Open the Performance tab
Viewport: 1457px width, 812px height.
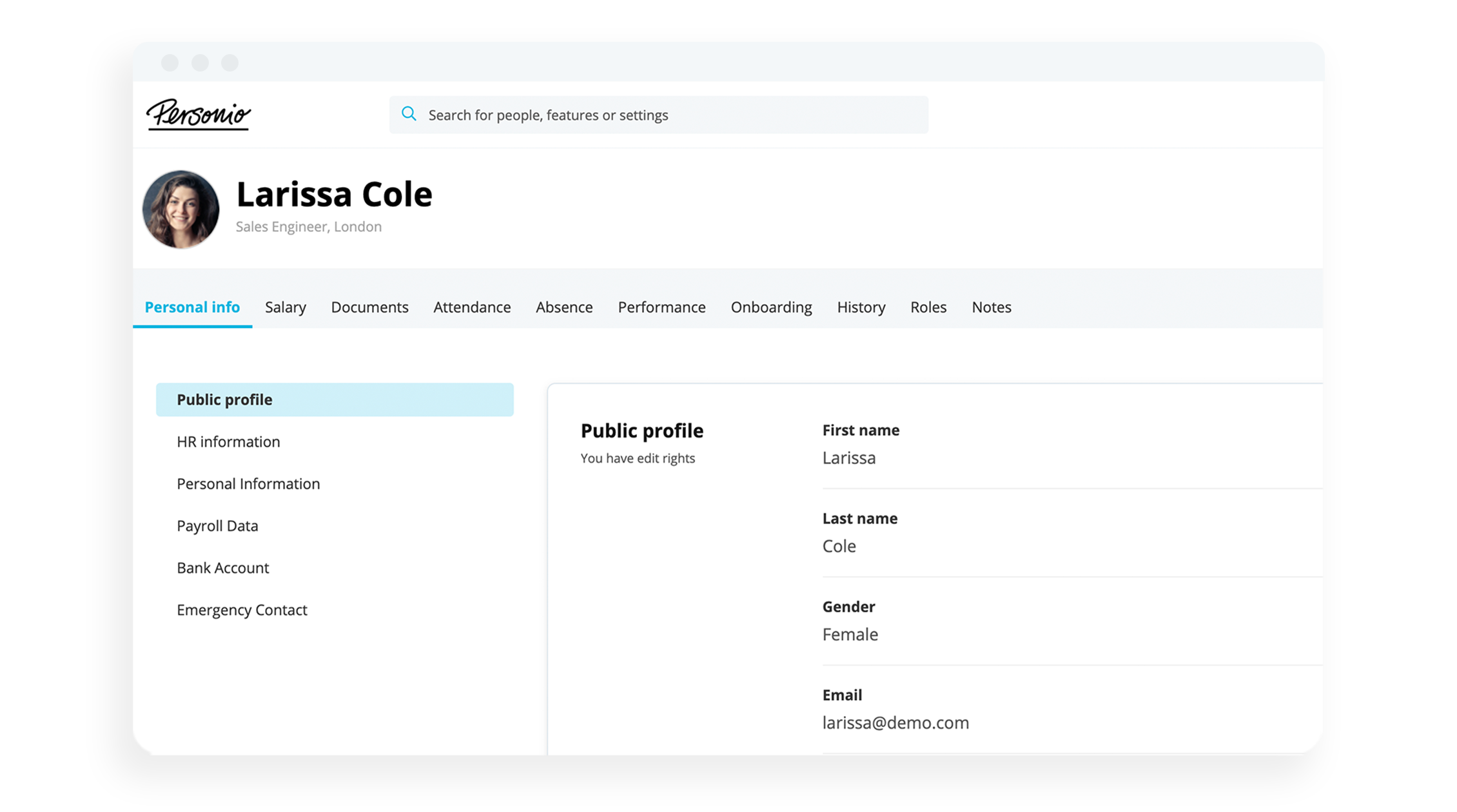point(661,307)
